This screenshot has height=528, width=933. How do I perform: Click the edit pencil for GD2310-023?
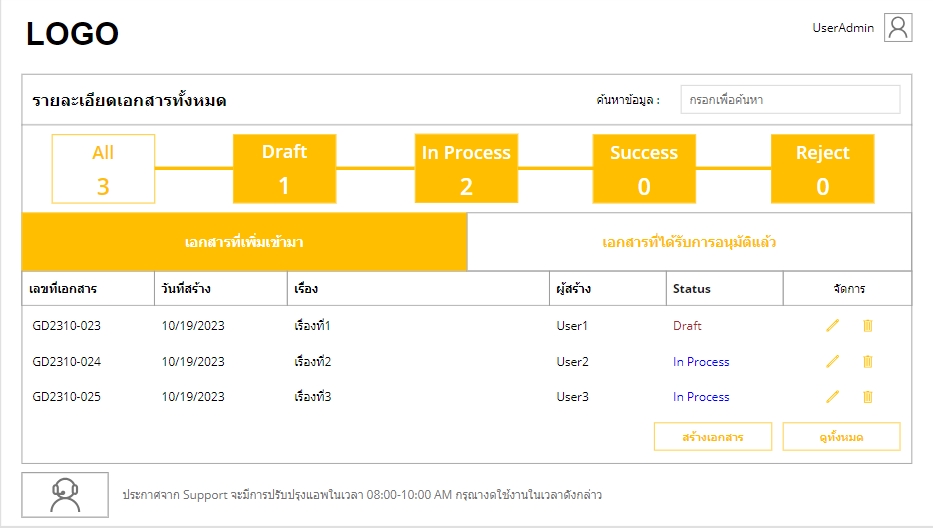832,325
